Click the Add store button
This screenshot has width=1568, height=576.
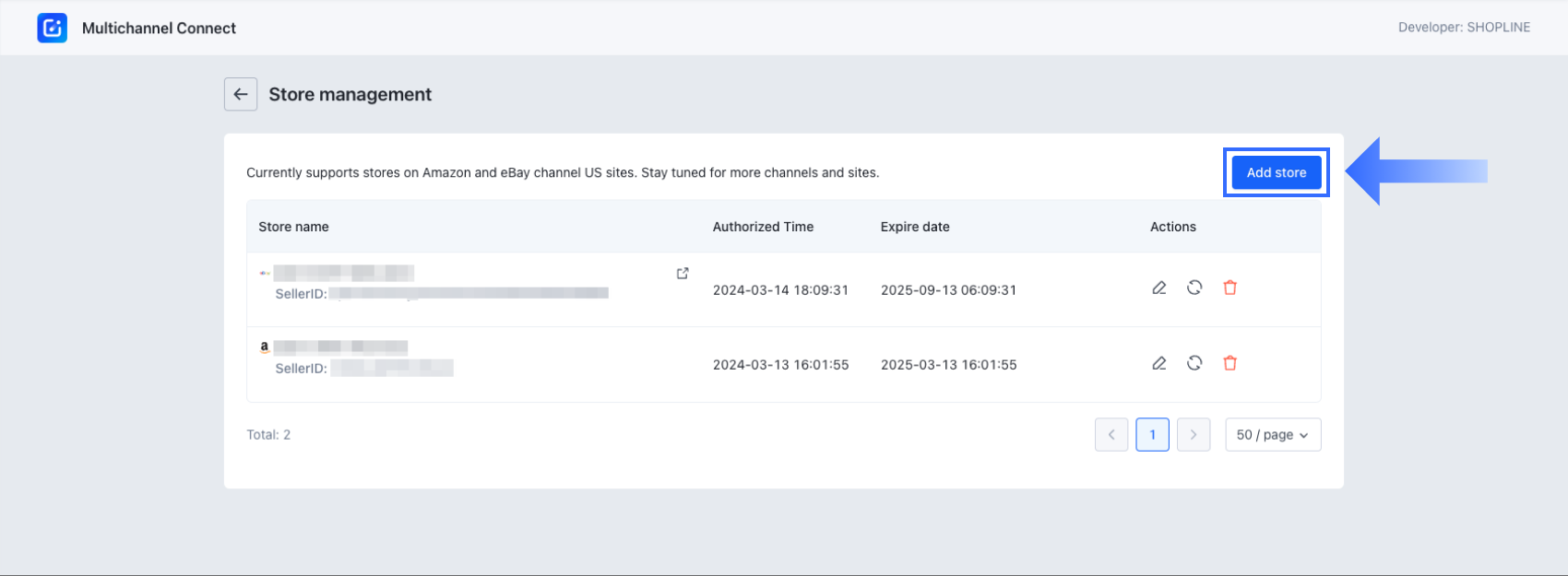1276,172
